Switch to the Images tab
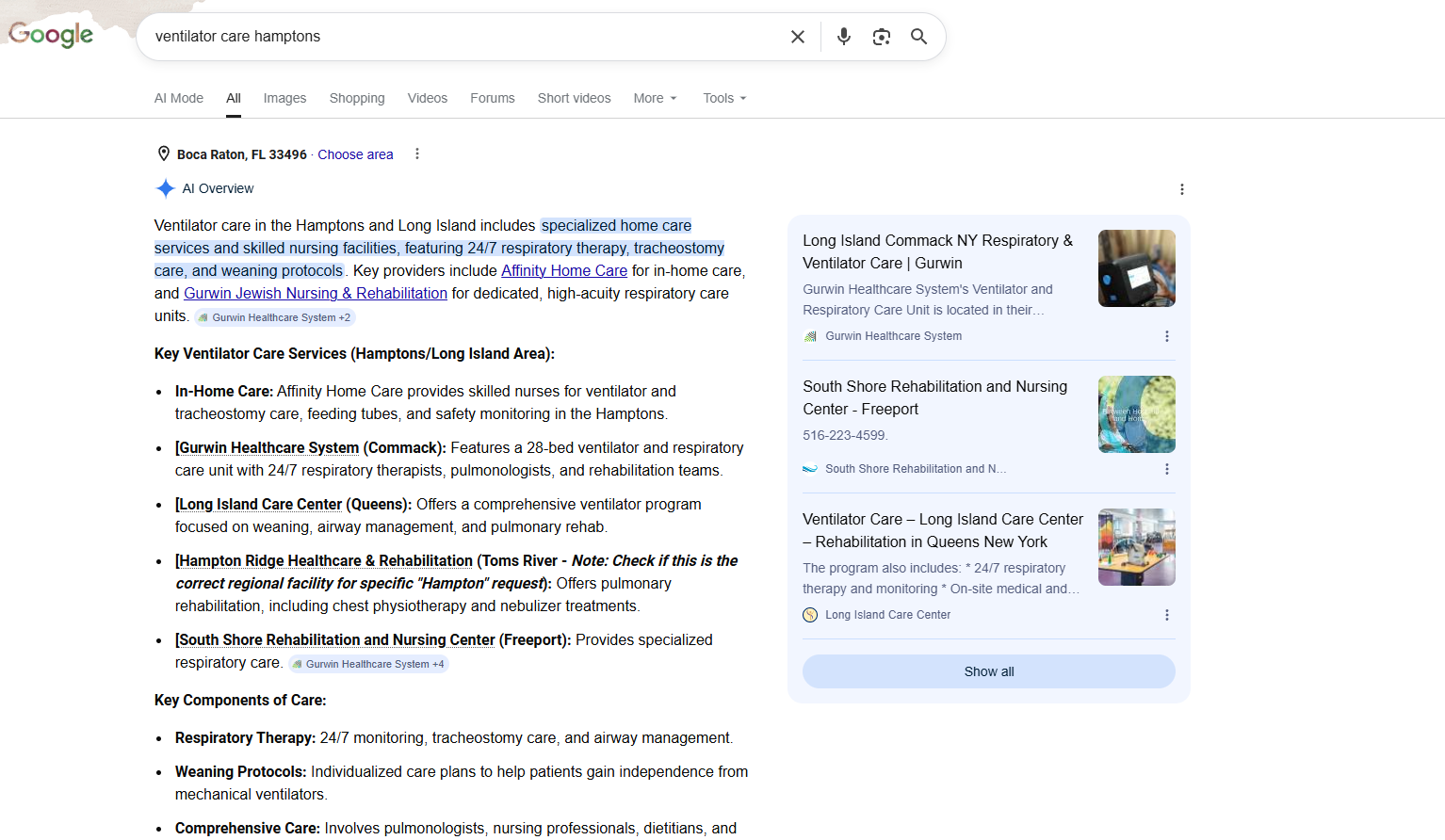The width and height of the screenshot is (1445, 840). [284, 98]
